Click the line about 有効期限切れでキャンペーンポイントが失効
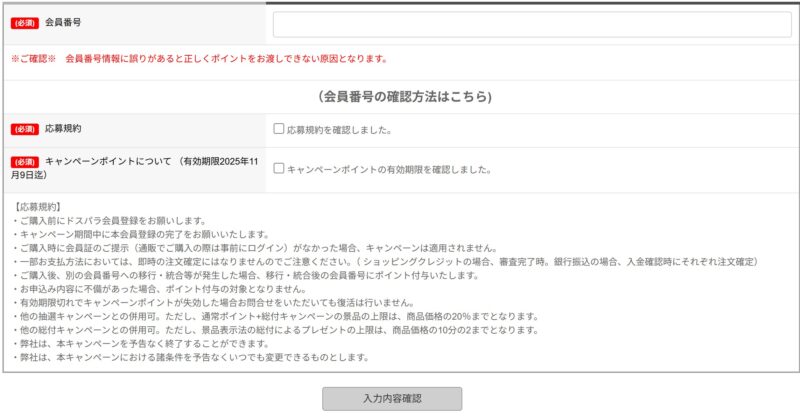This screenshot has height=416, width=800. 214,303
